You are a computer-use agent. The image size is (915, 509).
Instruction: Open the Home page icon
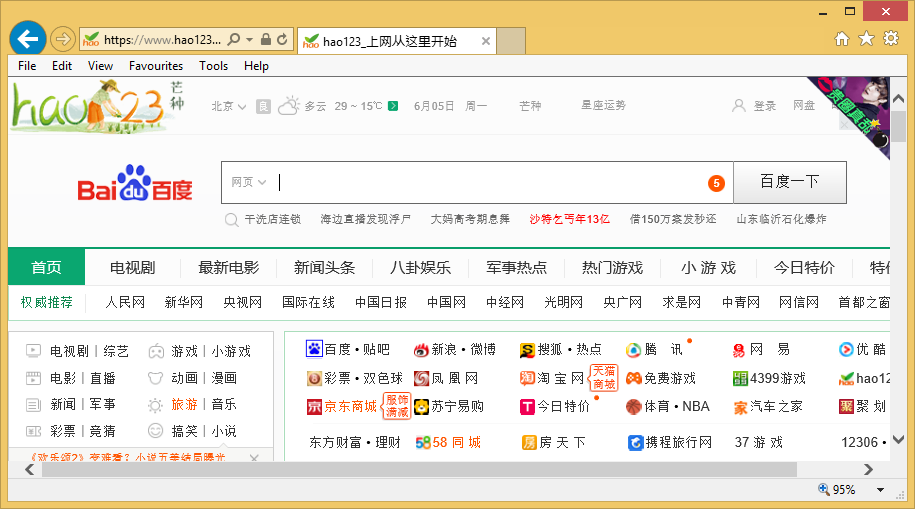[x=841, y=39]
